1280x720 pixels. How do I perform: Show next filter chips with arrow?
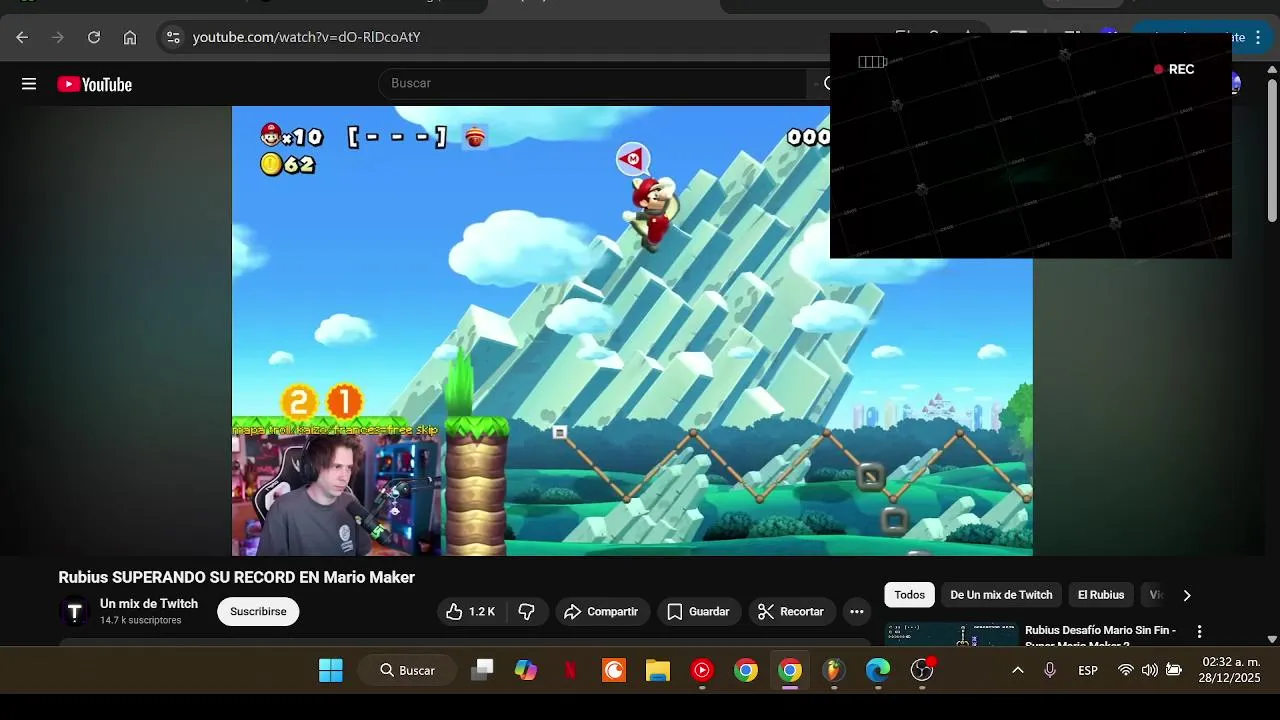click(1187, 595)
